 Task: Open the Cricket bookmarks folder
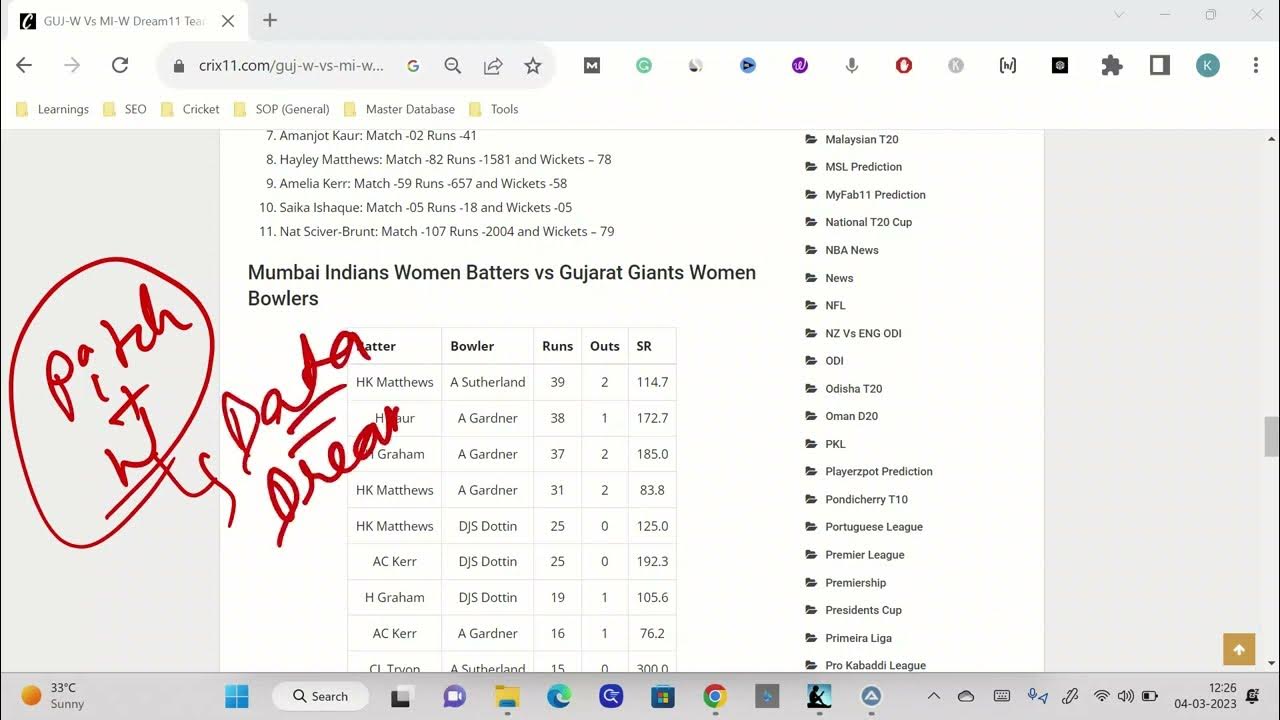point(190,109)
